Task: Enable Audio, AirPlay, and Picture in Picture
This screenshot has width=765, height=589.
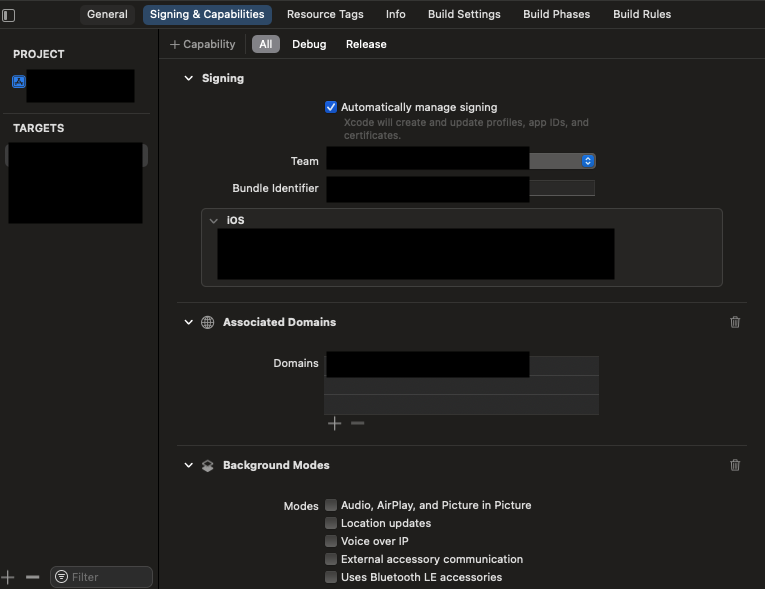Action: pos(331,505)
